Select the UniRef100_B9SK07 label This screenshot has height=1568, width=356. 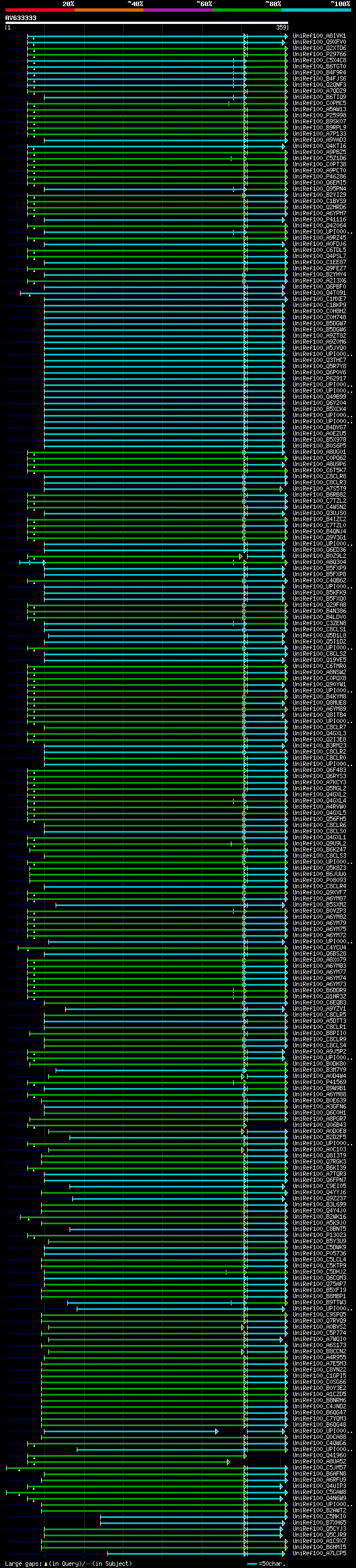[x=319, y=122]
